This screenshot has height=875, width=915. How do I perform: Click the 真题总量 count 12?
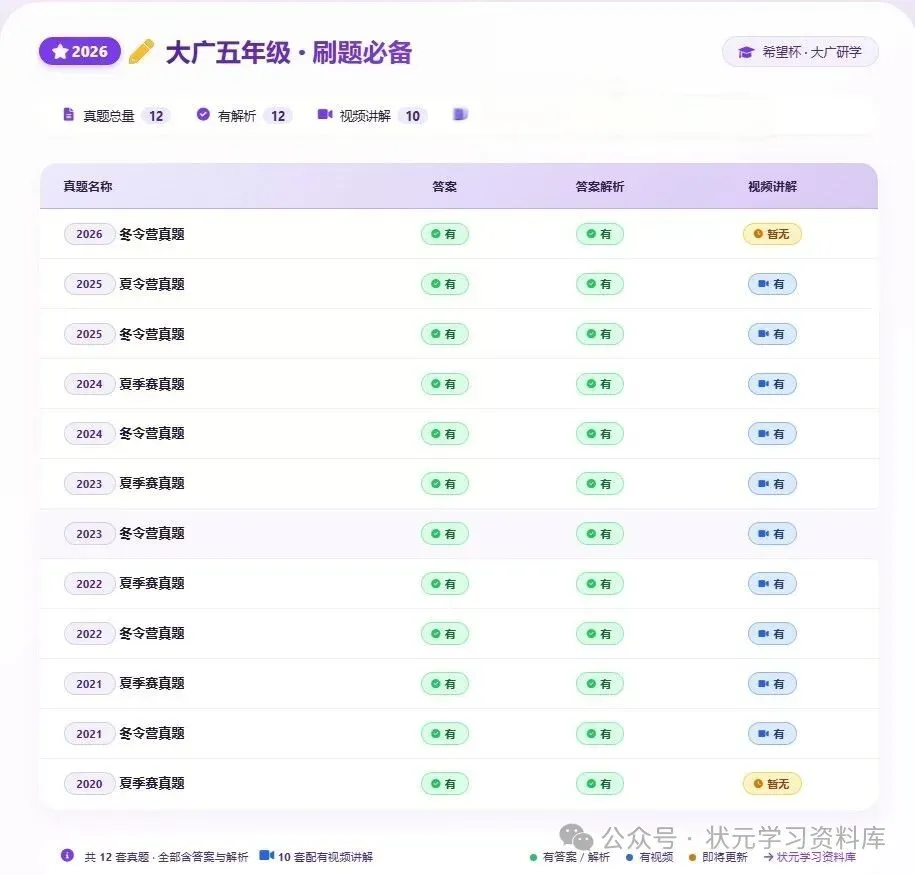(156, 116)
